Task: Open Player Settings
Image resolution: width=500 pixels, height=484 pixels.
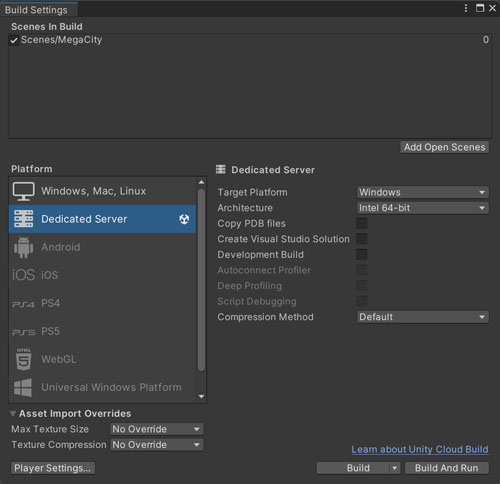Action: point(53,468)
